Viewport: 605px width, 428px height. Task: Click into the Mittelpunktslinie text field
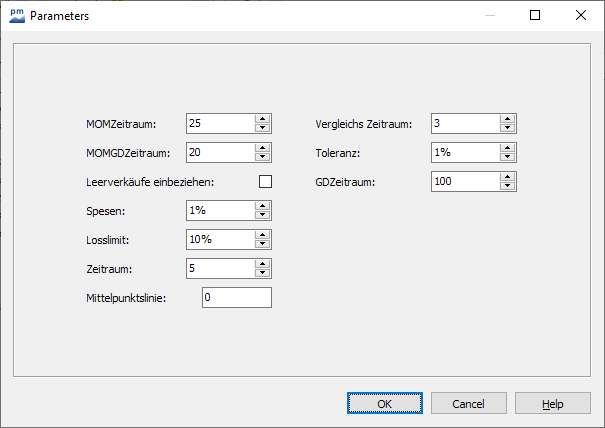point(236,297)
